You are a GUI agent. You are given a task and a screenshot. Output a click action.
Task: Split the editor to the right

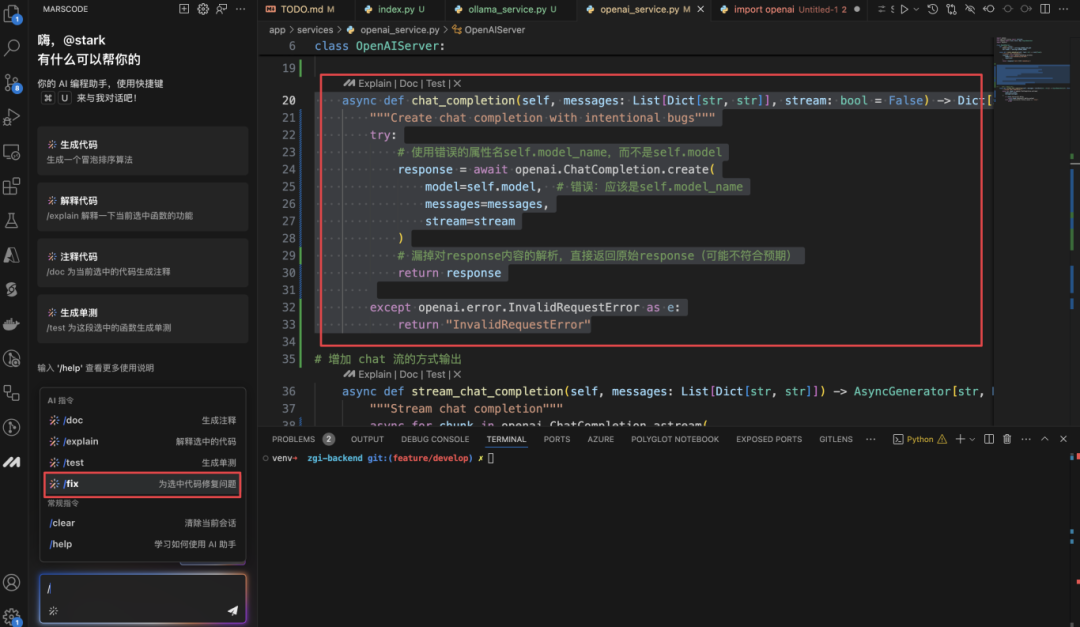(1045, 9)
